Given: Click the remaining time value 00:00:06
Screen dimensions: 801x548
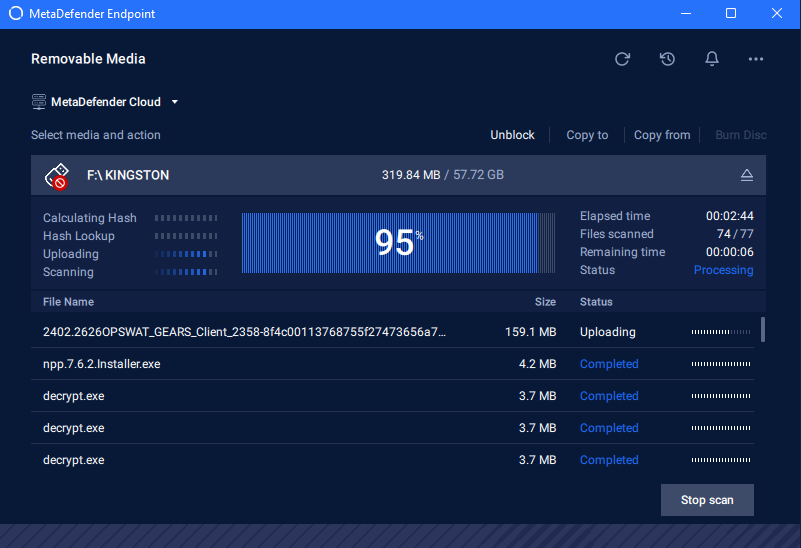Looking at the screenshot, I should (729, 252).
